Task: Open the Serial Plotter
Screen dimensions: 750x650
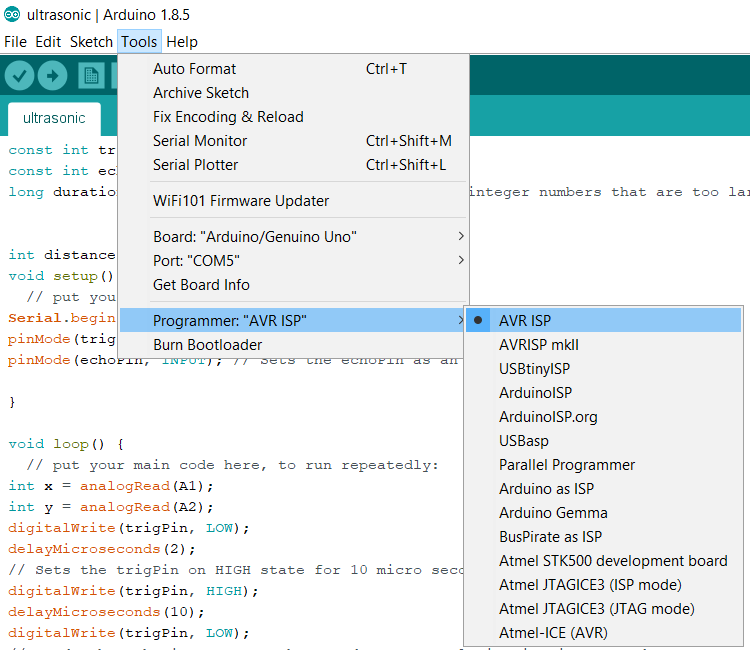Action: point(294,165)
